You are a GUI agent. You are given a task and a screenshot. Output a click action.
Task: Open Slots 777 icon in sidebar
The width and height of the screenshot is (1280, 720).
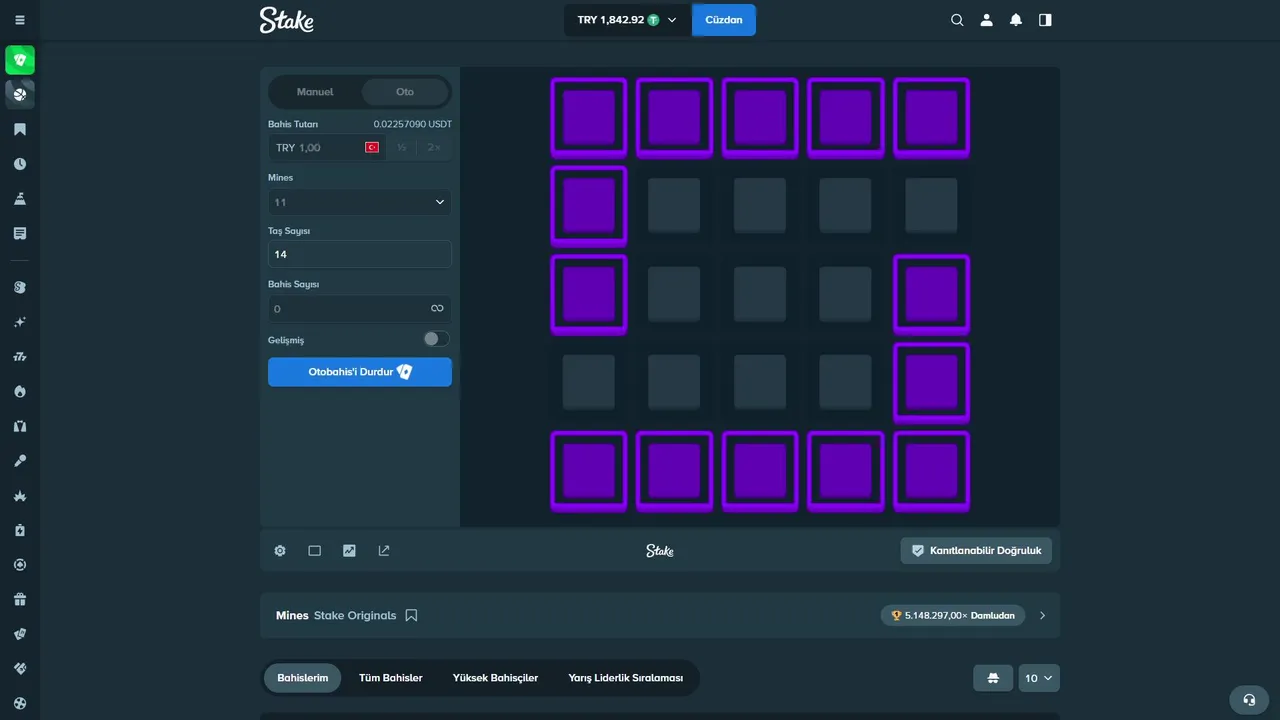(20, 357)
